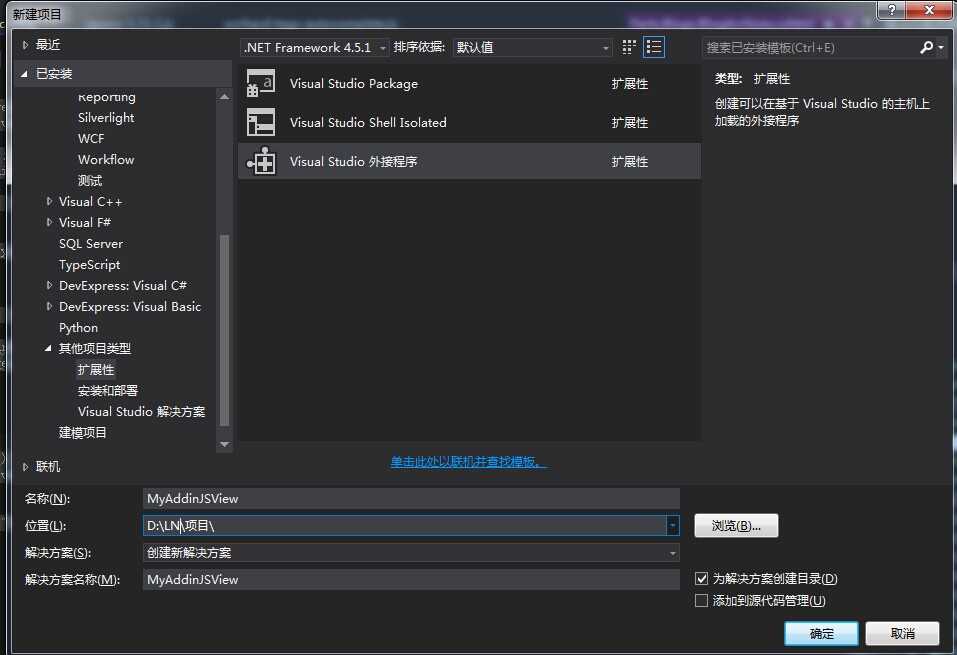
Task: Click the 取消 button
Action: pos(902,634)
